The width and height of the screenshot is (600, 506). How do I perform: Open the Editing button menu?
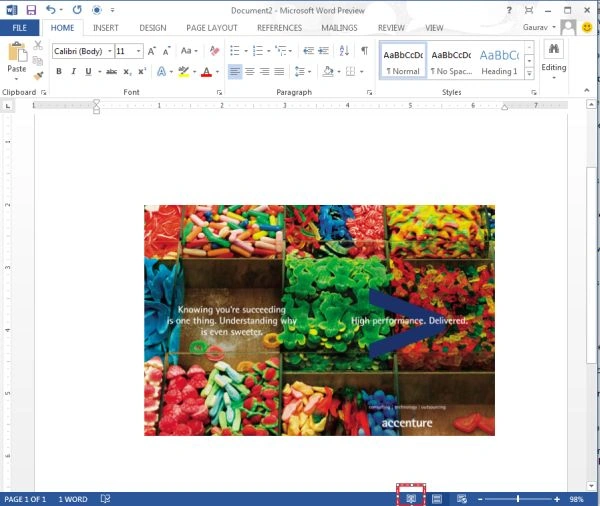pos(554,60)
